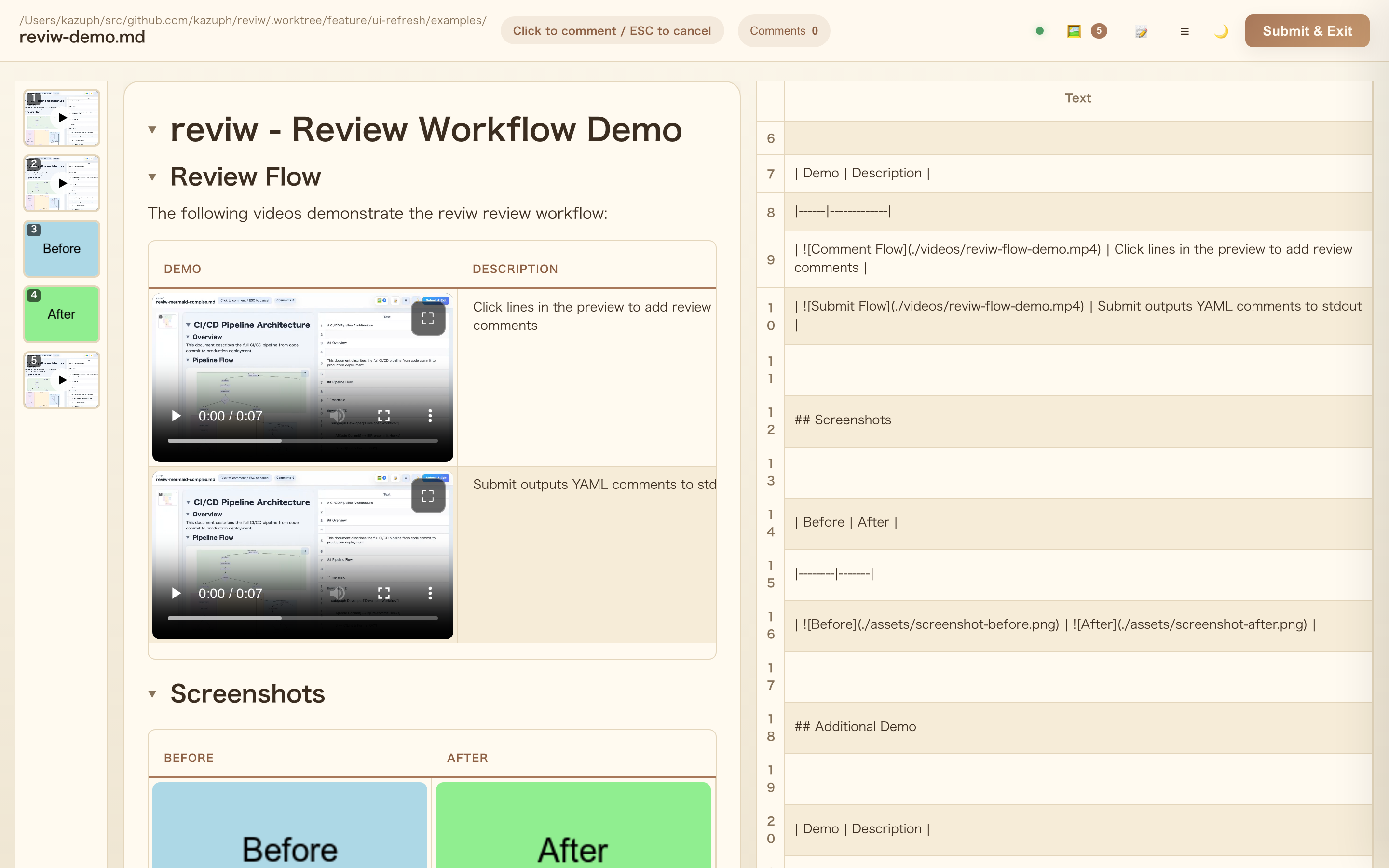
Task: Collapse the Review Flow section triangle
Action: tap(152, 177)
